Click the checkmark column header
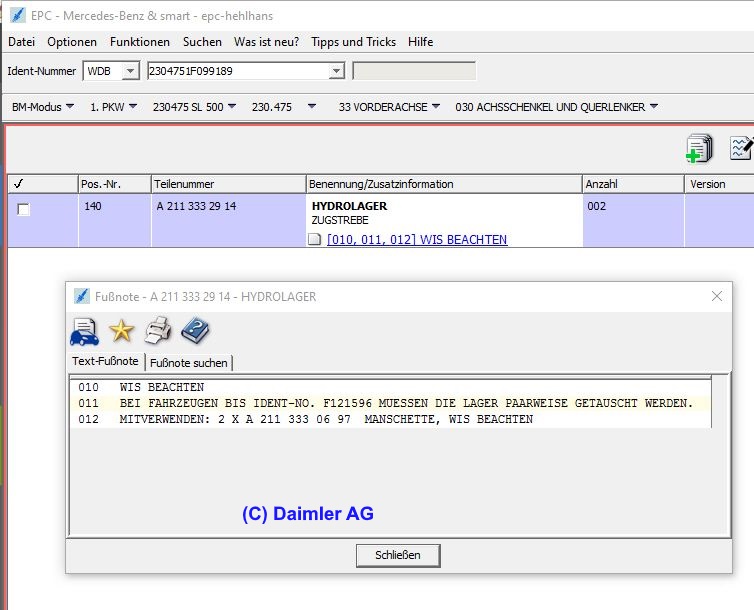The width and height of the screenshot is (754, 610). click(43, 184)
